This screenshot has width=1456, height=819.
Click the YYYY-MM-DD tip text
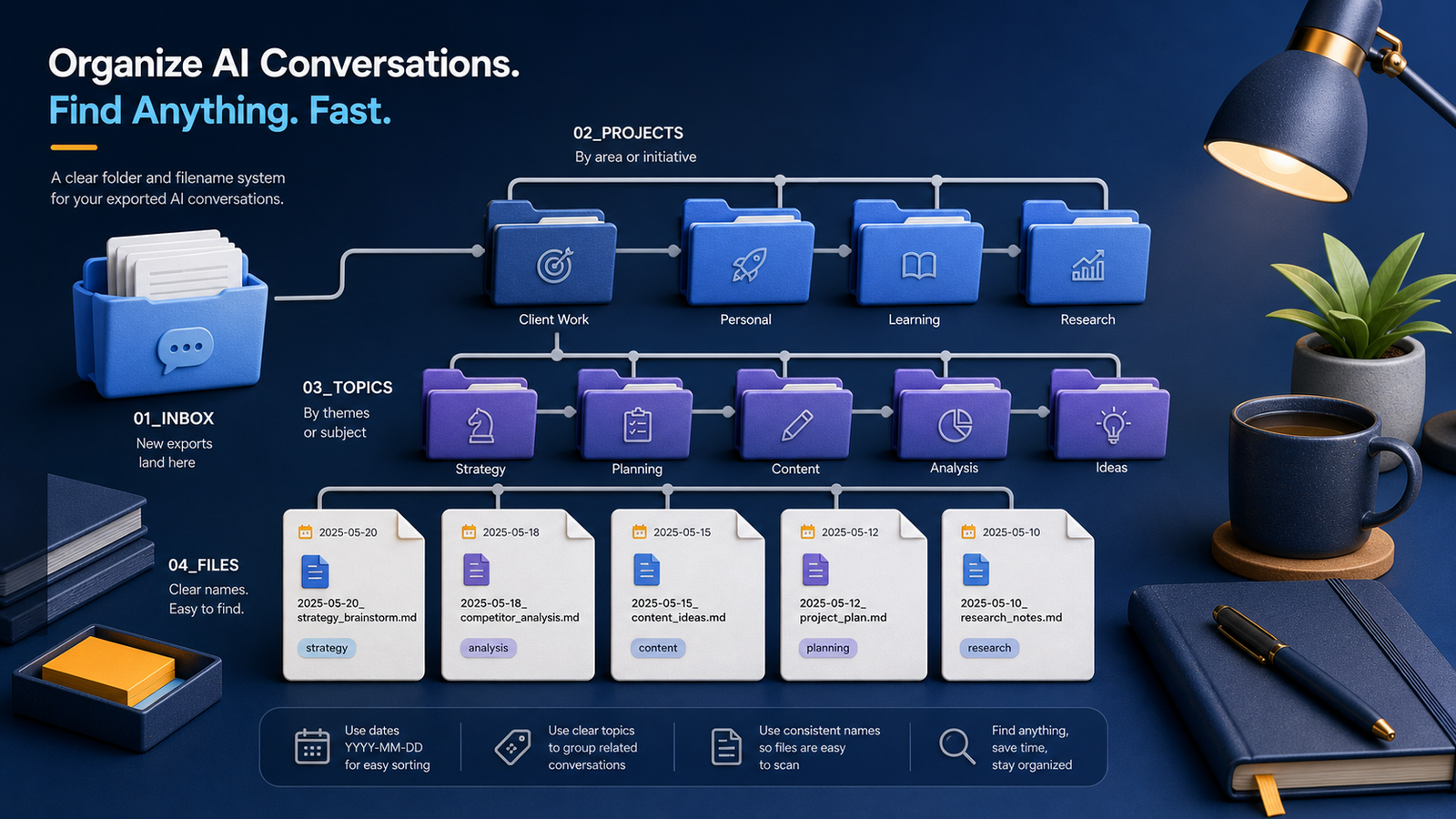(383, 747)
